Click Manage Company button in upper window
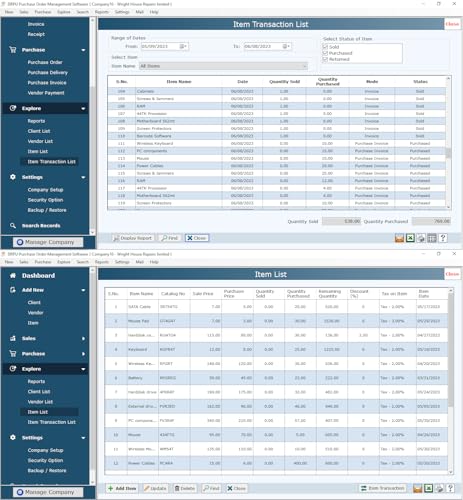This screenshot has height=500, width=463. pyautogui.click(x=48, y=242)
